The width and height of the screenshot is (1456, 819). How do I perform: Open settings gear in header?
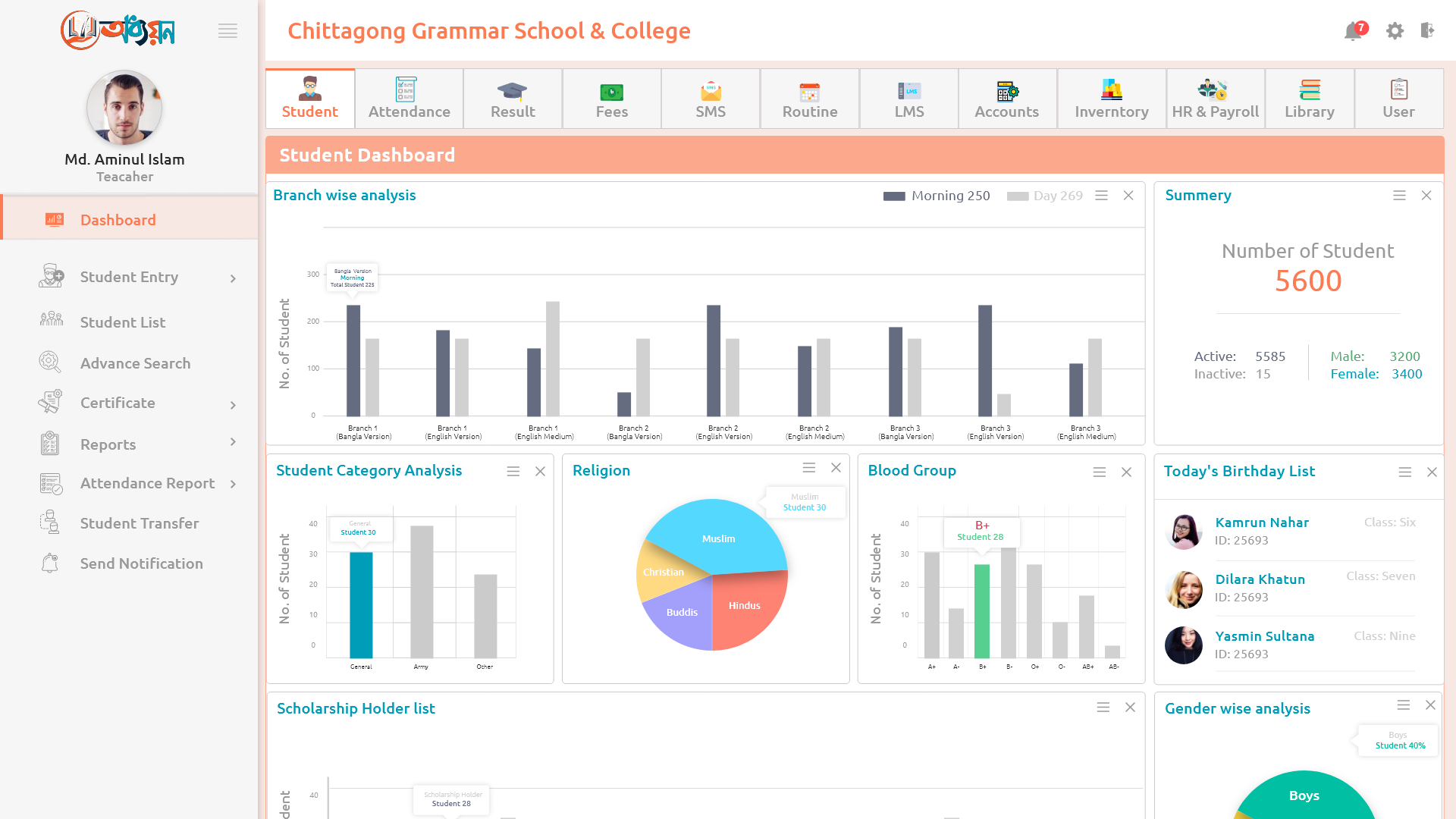[1395, 31]
